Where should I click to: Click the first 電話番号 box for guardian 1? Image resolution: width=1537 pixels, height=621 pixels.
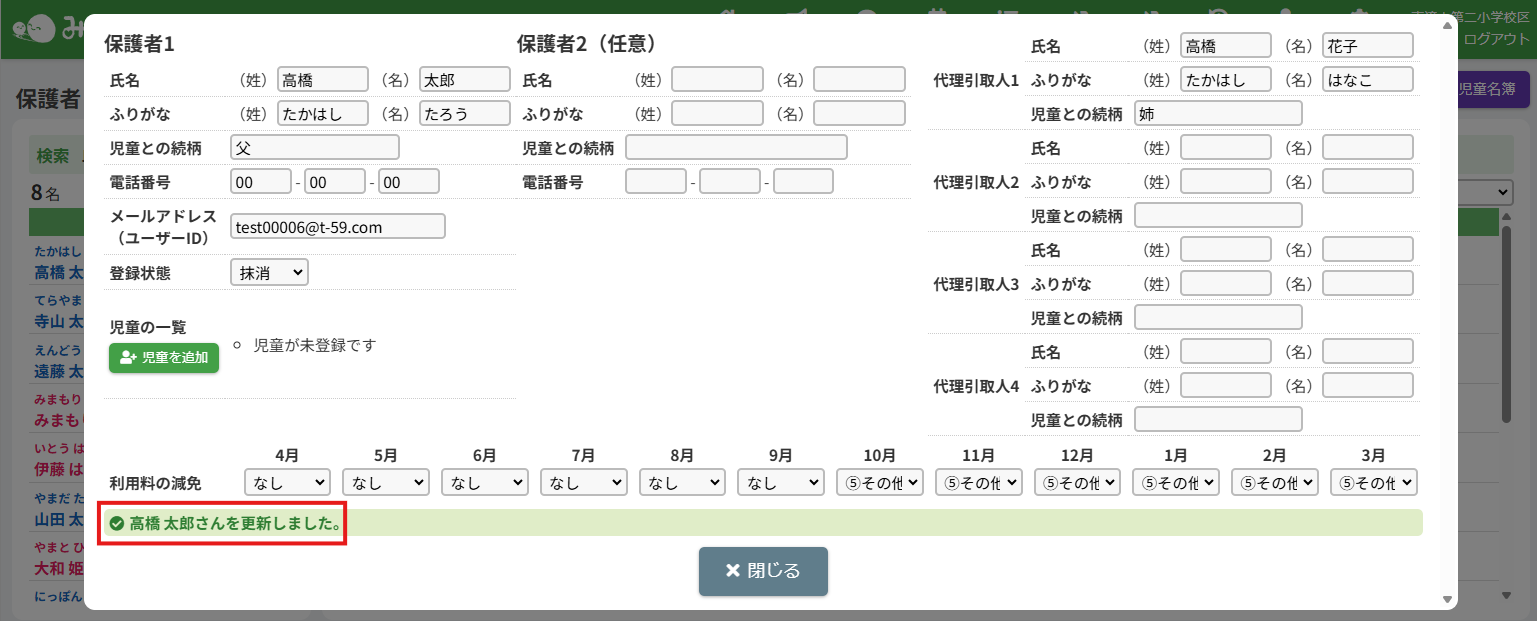pyautogui.click(x=261, y=182)
